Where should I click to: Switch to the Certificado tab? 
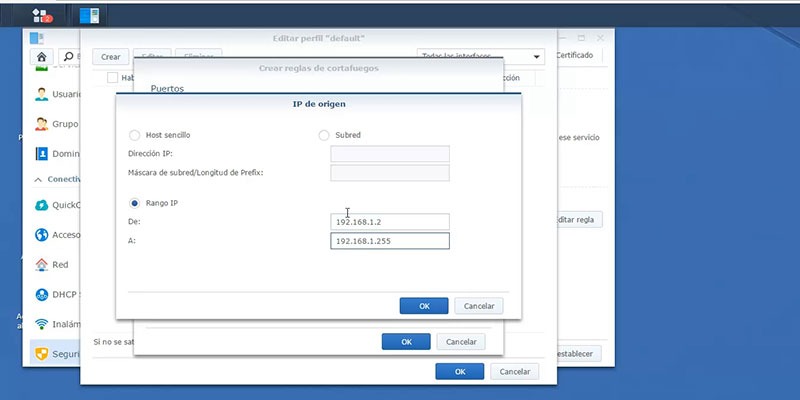coord(574,55)
